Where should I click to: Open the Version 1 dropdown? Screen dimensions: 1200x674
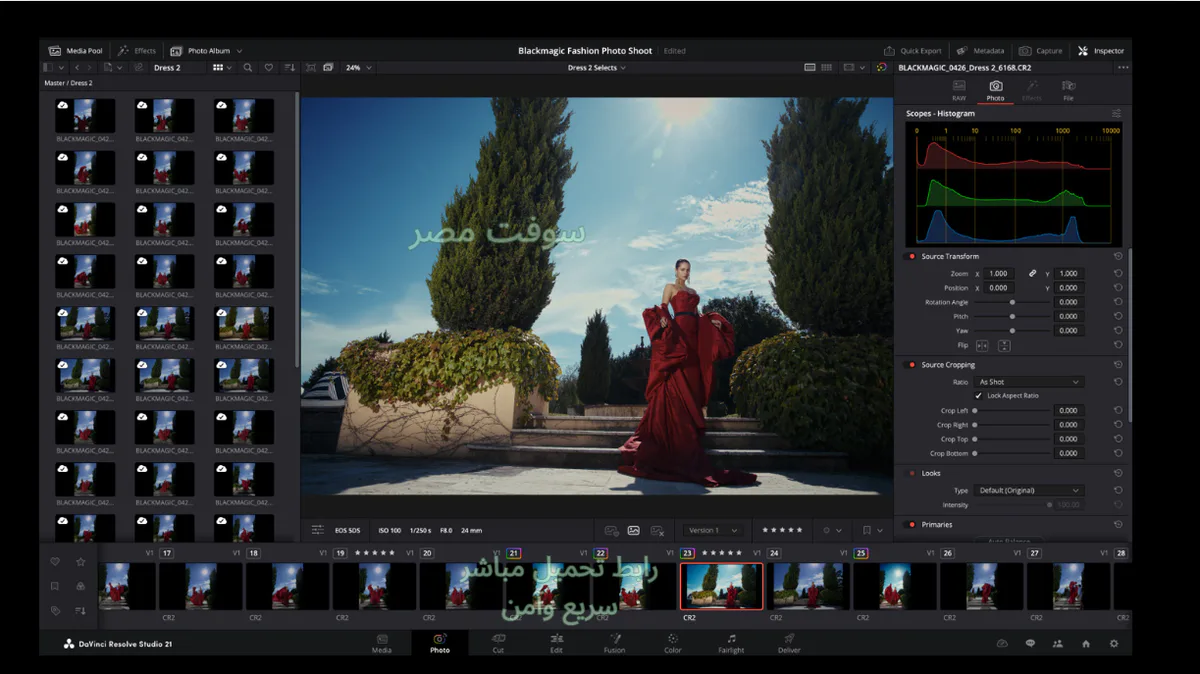point(713,530)
